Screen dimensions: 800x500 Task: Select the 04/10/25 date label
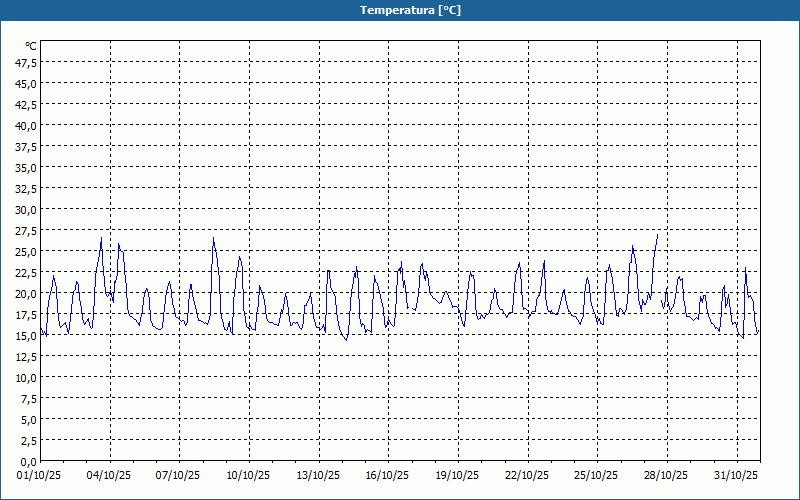click(110, 474)
